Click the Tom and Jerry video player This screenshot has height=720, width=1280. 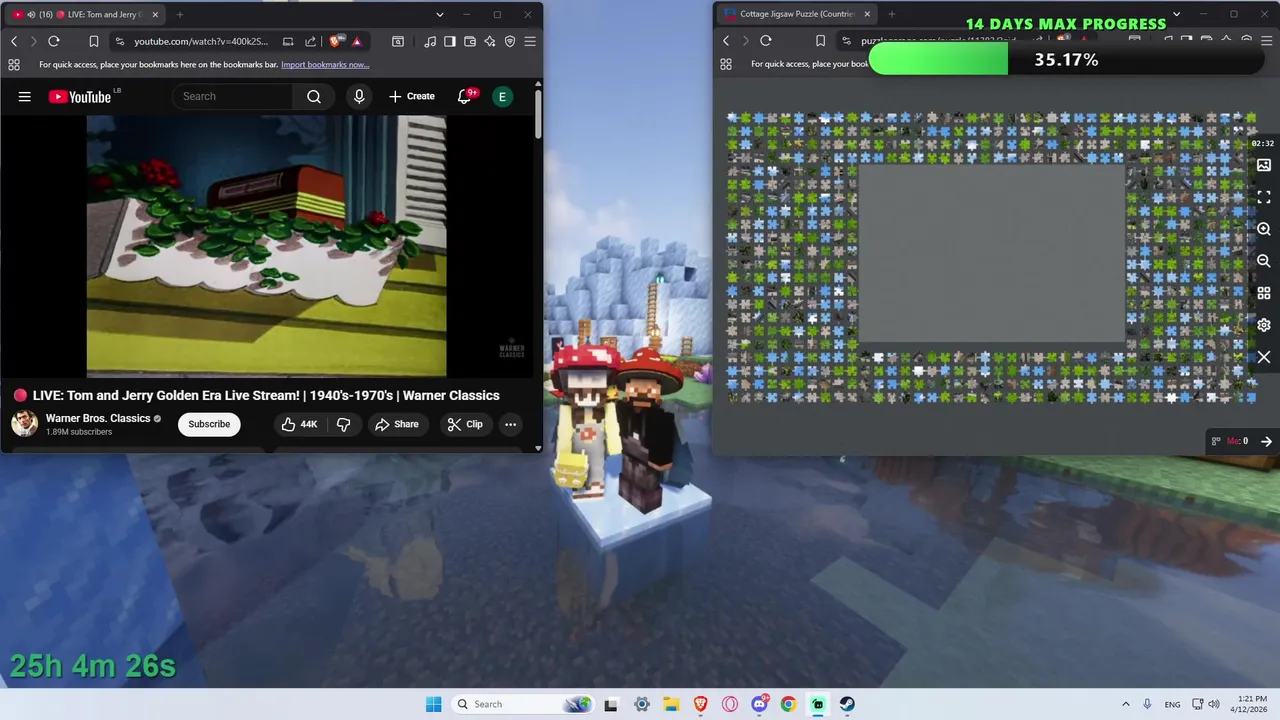(266, 246)
